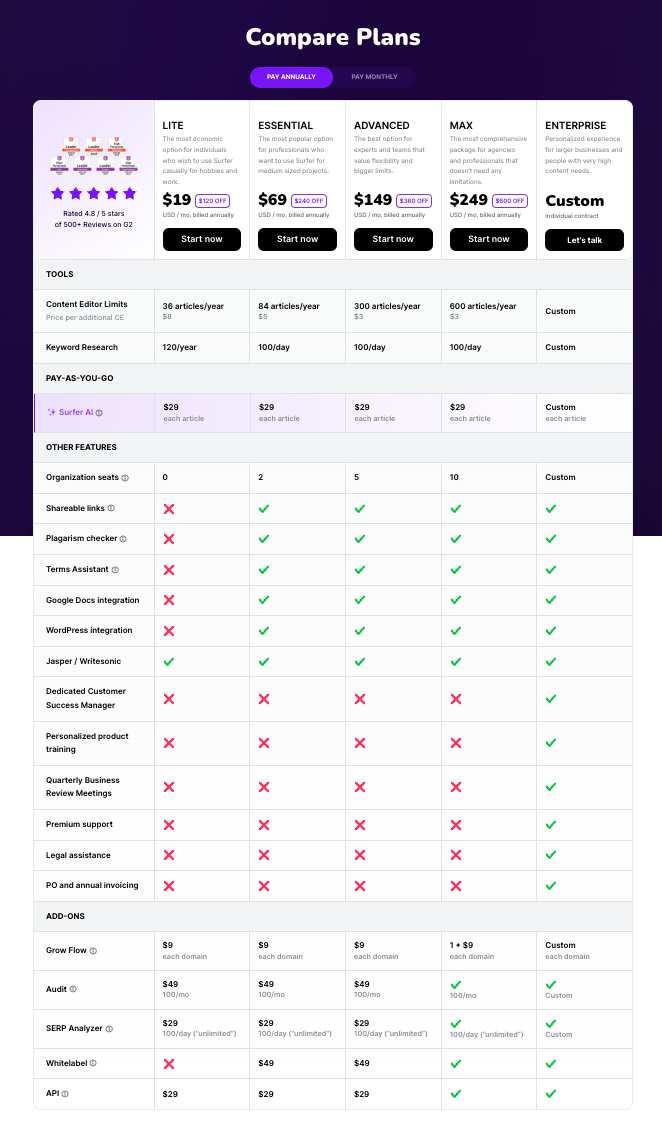Image resolution: width=662 pixels, height=1122 pixels.
Task: Click Let's talk for Enterprise
Action: pyautogui.click(x=584, y=239)
